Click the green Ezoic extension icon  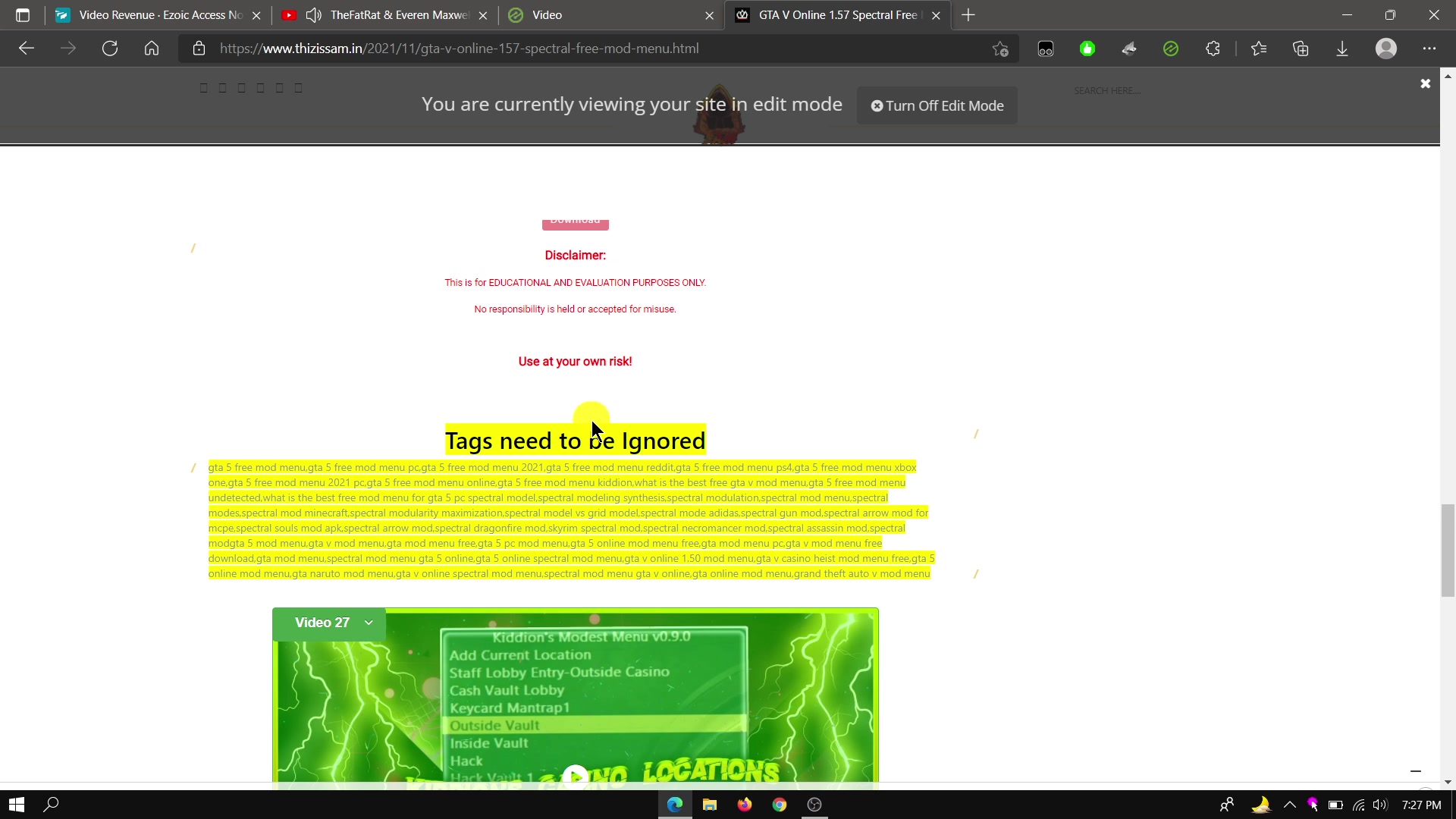[x=1171, y=49]
